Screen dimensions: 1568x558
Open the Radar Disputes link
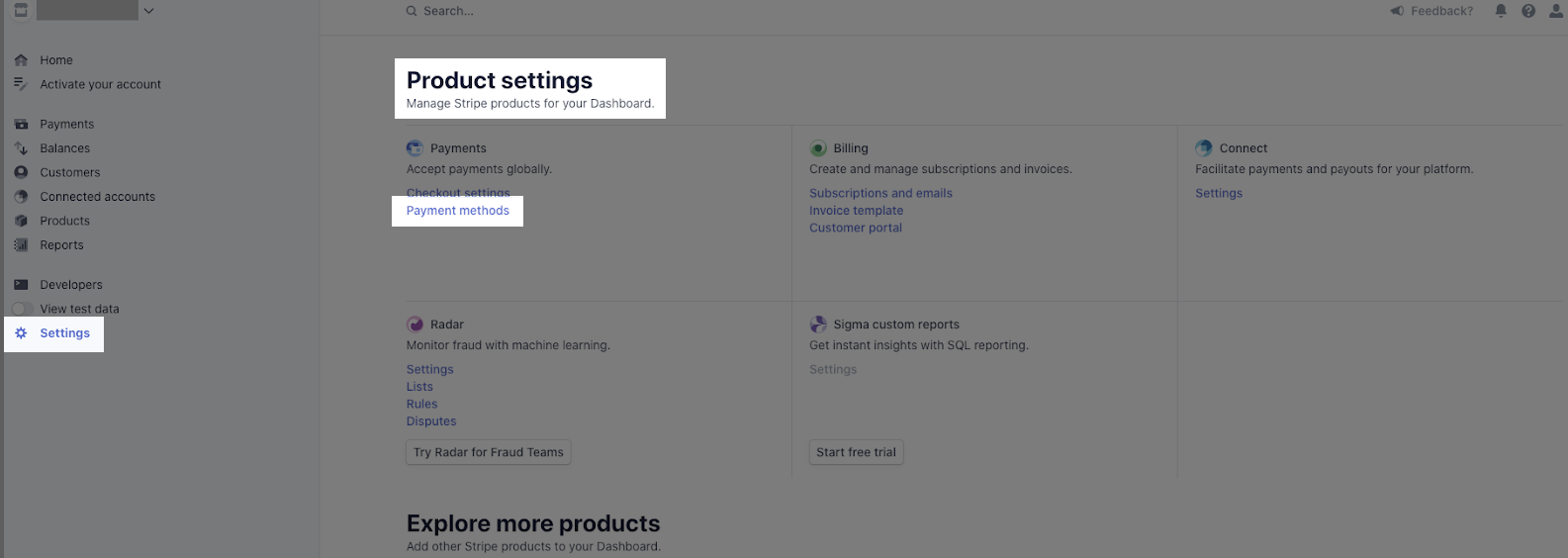431,421
